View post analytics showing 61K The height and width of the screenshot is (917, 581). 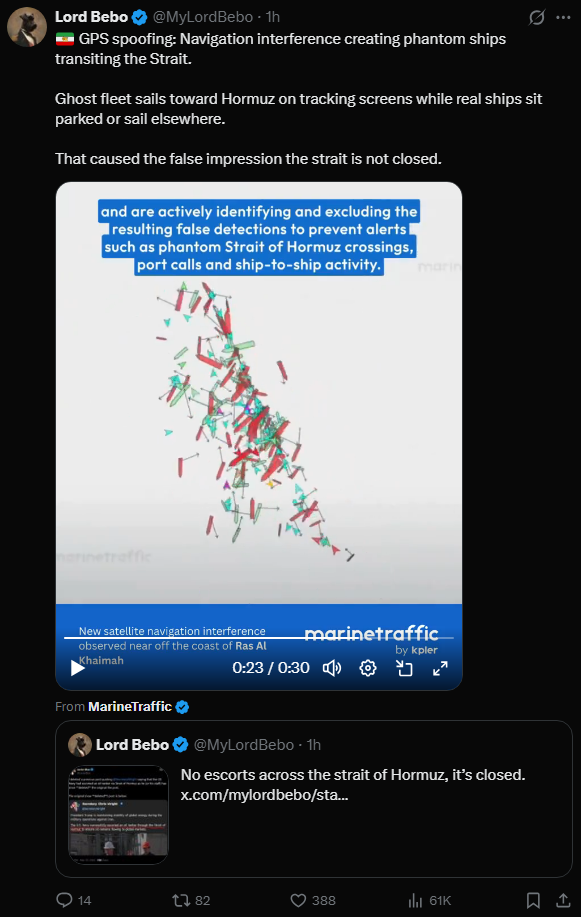click(x=415, y=900)
